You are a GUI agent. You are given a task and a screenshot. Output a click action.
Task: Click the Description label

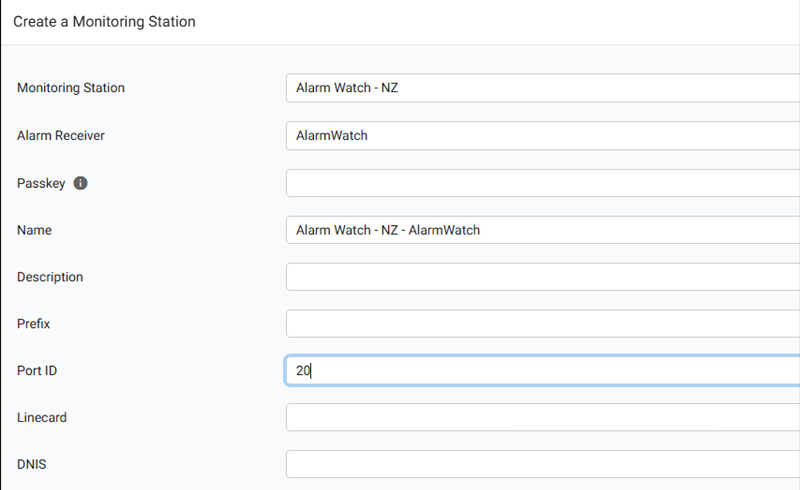click(50, 277)
